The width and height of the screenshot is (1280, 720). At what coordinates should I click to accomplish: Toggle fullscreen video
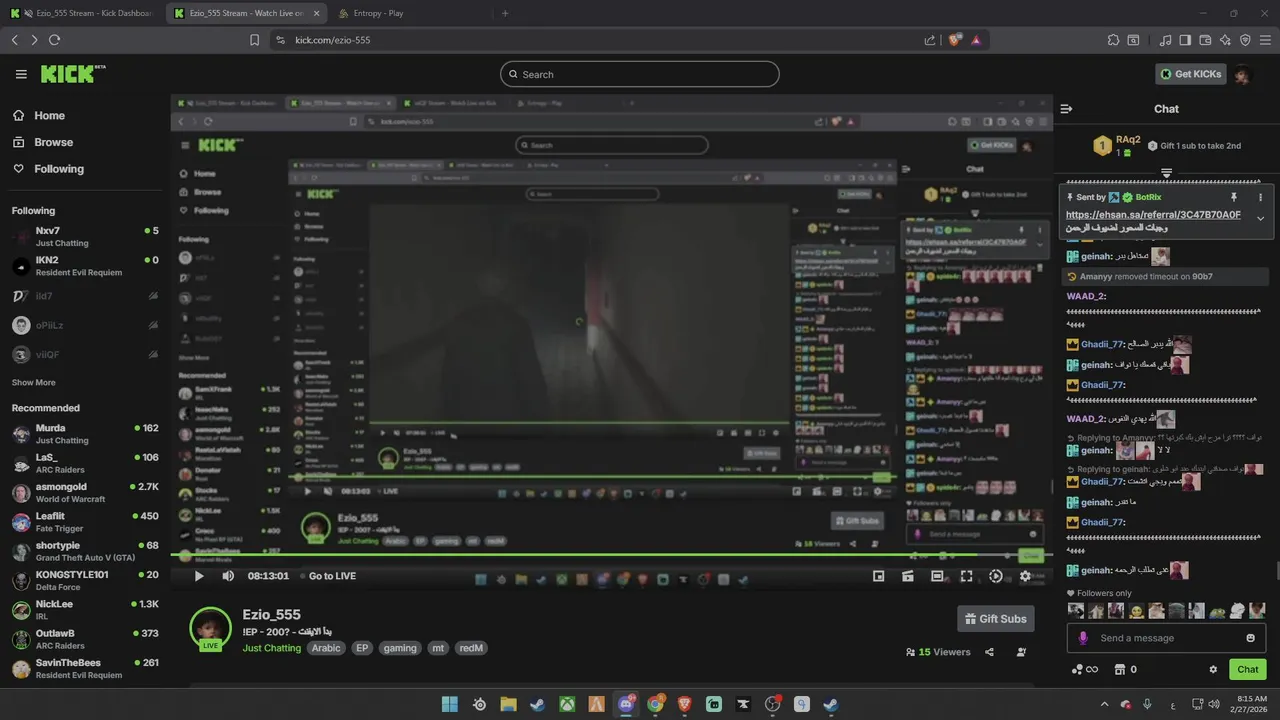(x=966, y=576)
